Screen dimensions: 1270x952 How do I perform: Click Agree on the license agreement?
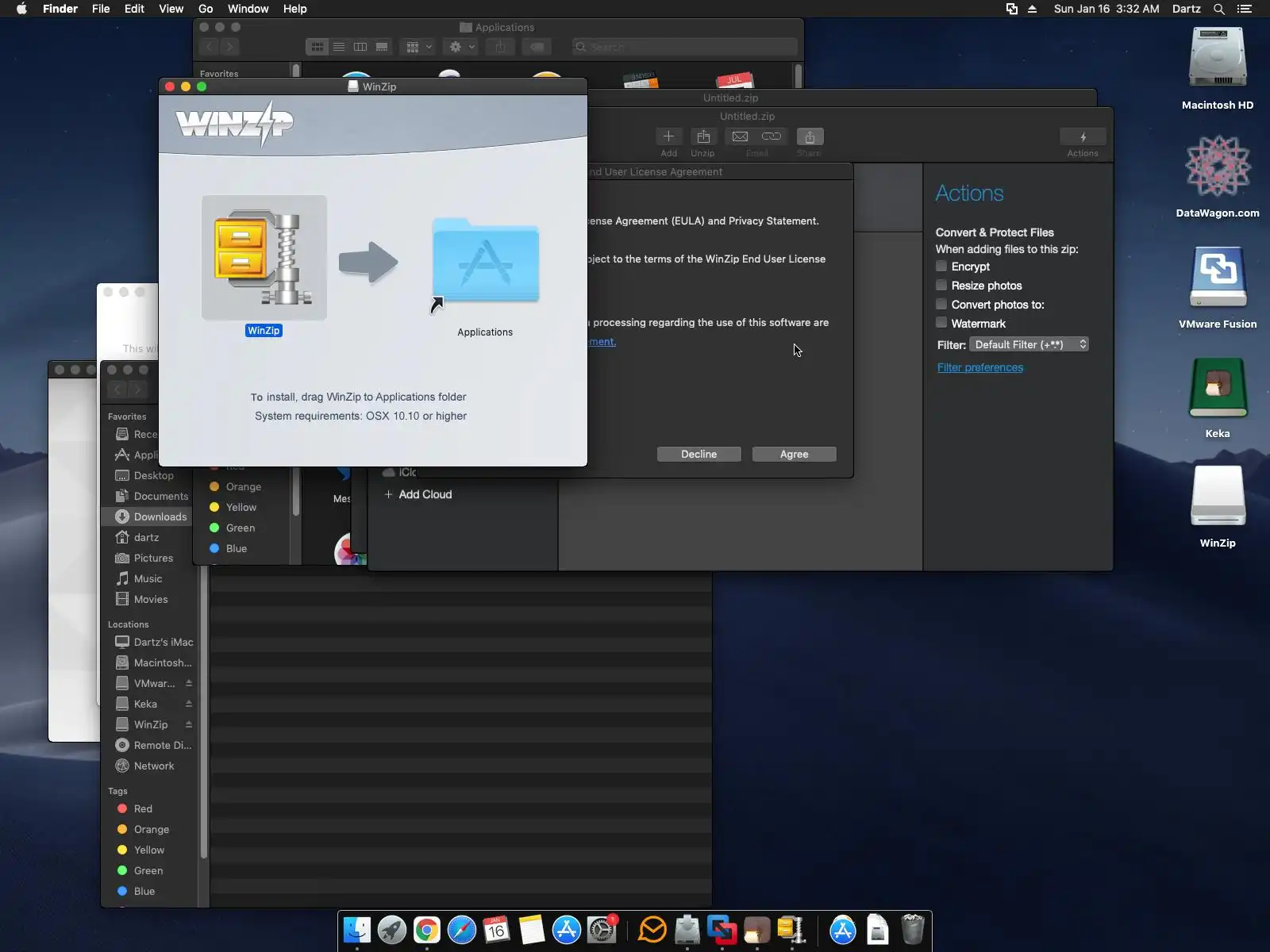point(794,454)
